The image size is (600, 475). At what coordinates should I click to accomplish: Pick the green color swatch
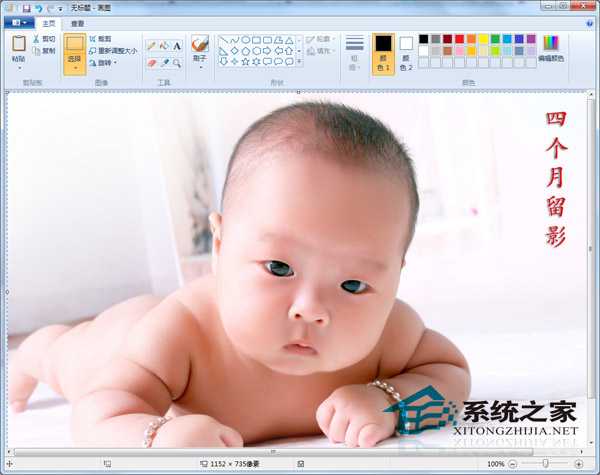[495, 39]
